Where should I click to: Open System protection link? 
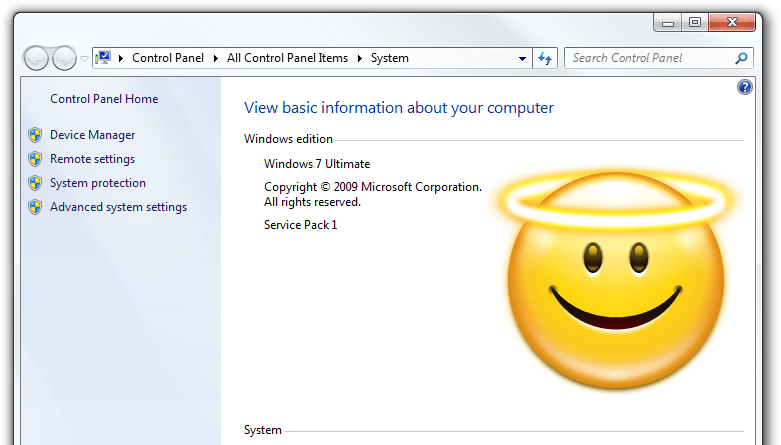tap(98, 183)
